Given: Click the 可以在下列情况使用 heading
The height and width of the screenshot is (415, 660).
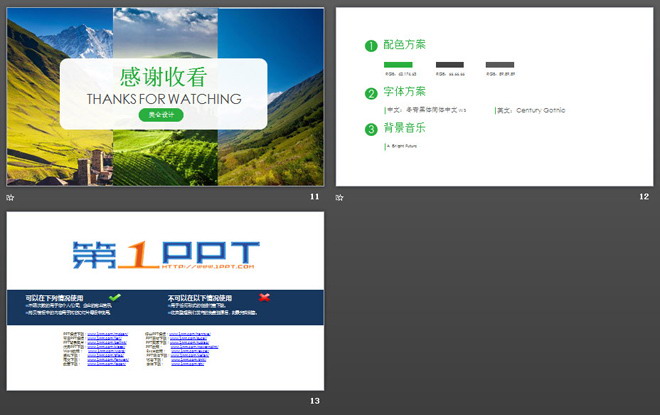Looking at the screenshot, I should (x=54, y=298).
